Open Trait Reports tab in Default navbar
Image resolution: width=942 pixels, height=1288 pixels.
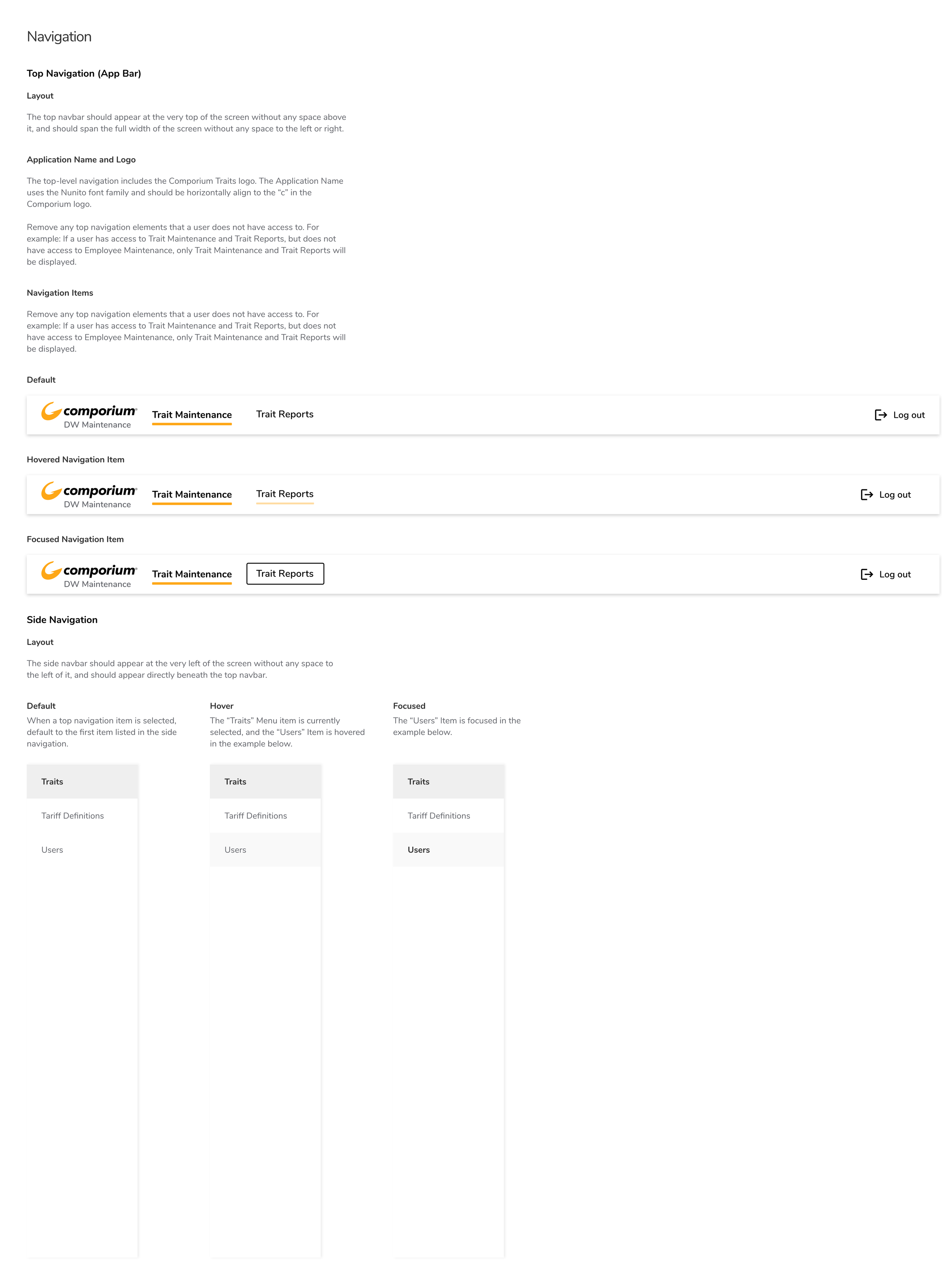(x=284, y=414)
